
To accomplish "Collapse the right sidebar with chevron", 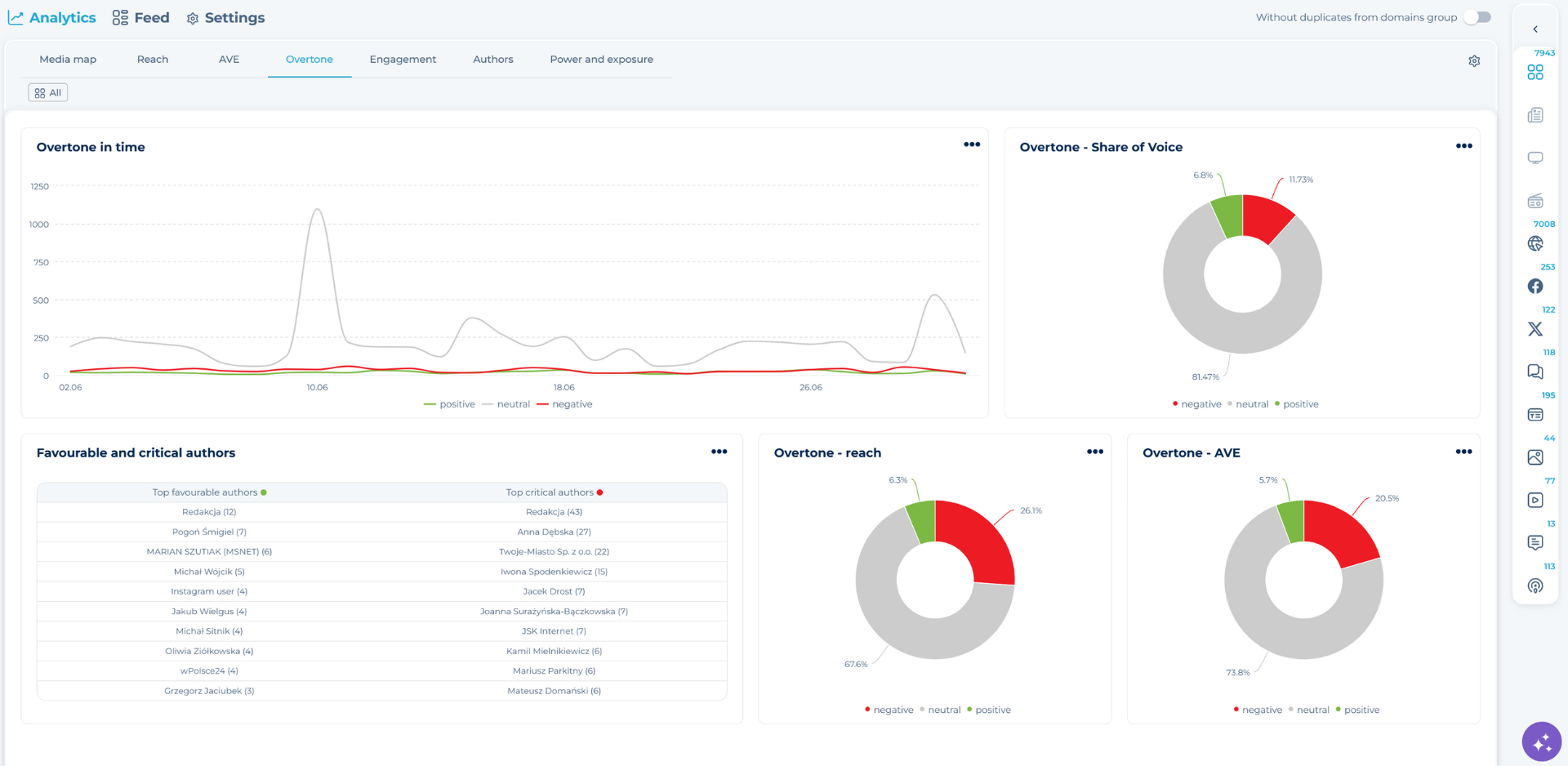I will coord(1535,29).
